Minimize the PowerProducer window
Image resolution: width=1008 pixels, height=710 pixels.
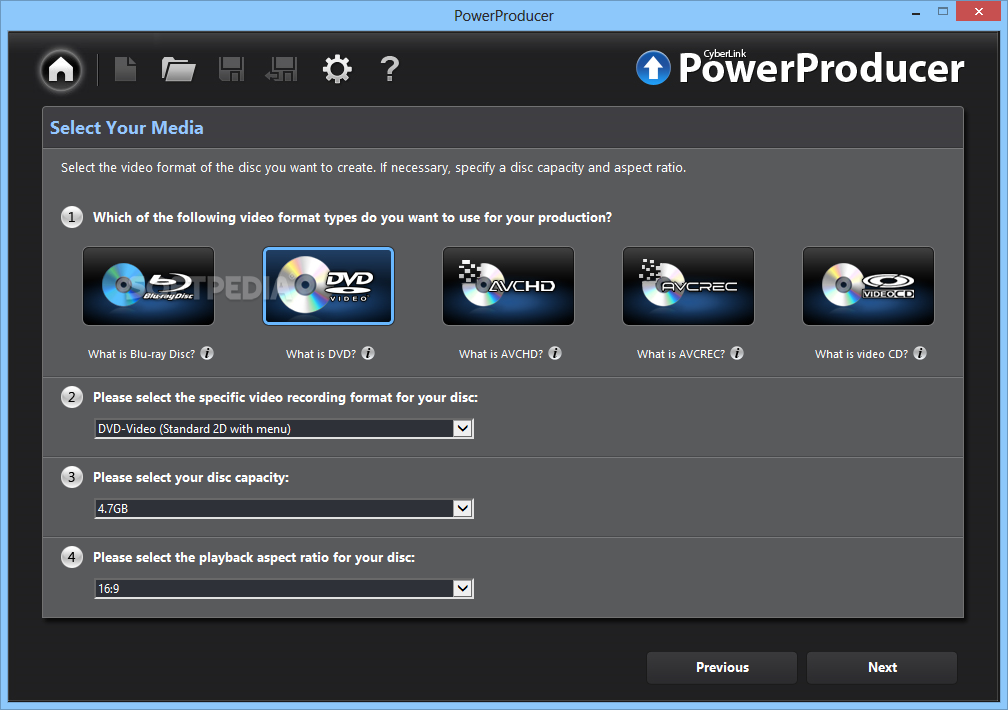coord(915,12)
